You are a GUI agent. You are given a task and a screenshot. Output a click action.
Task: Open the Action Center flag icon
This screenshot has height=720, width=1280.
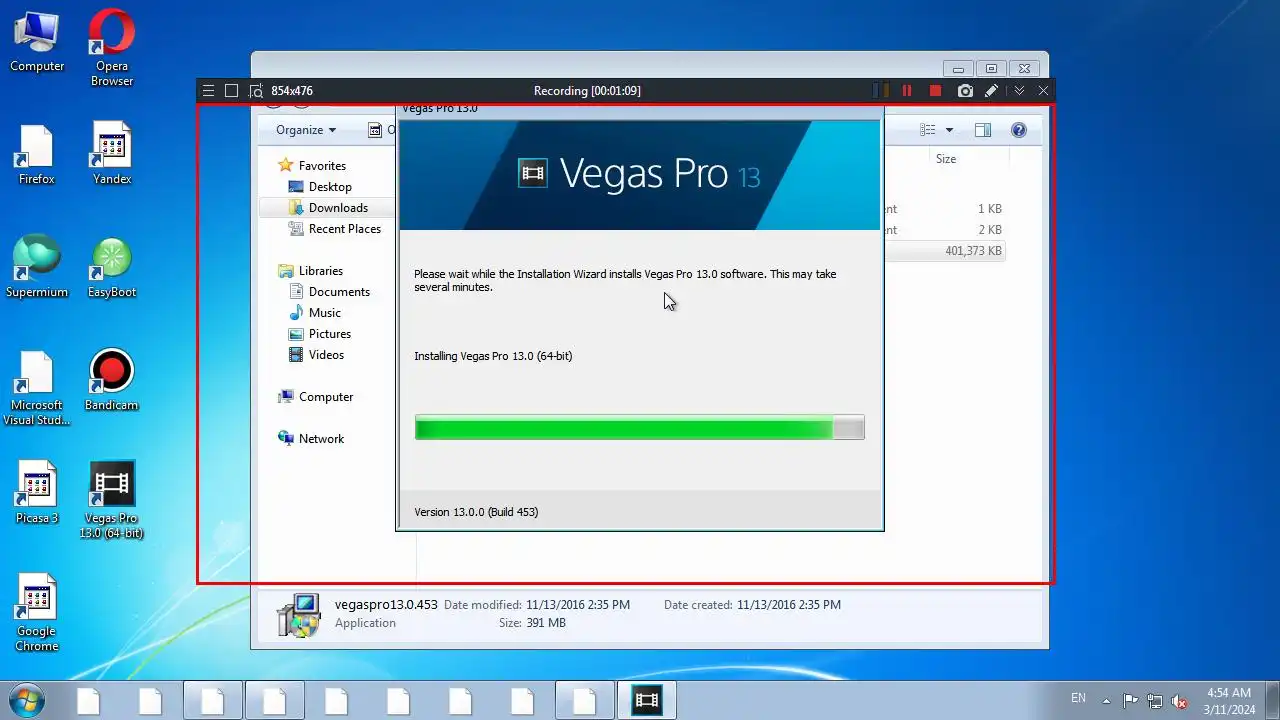point(1130,700)
